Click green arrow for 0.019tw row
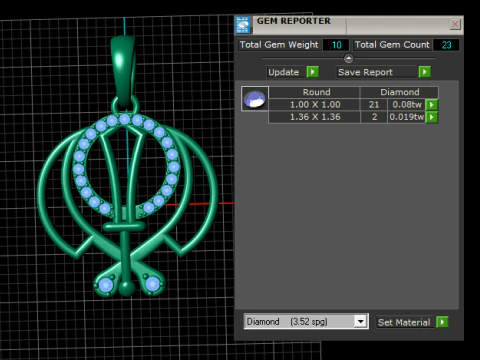This screenshot has height=360, width=480. (x=432, y=117)
